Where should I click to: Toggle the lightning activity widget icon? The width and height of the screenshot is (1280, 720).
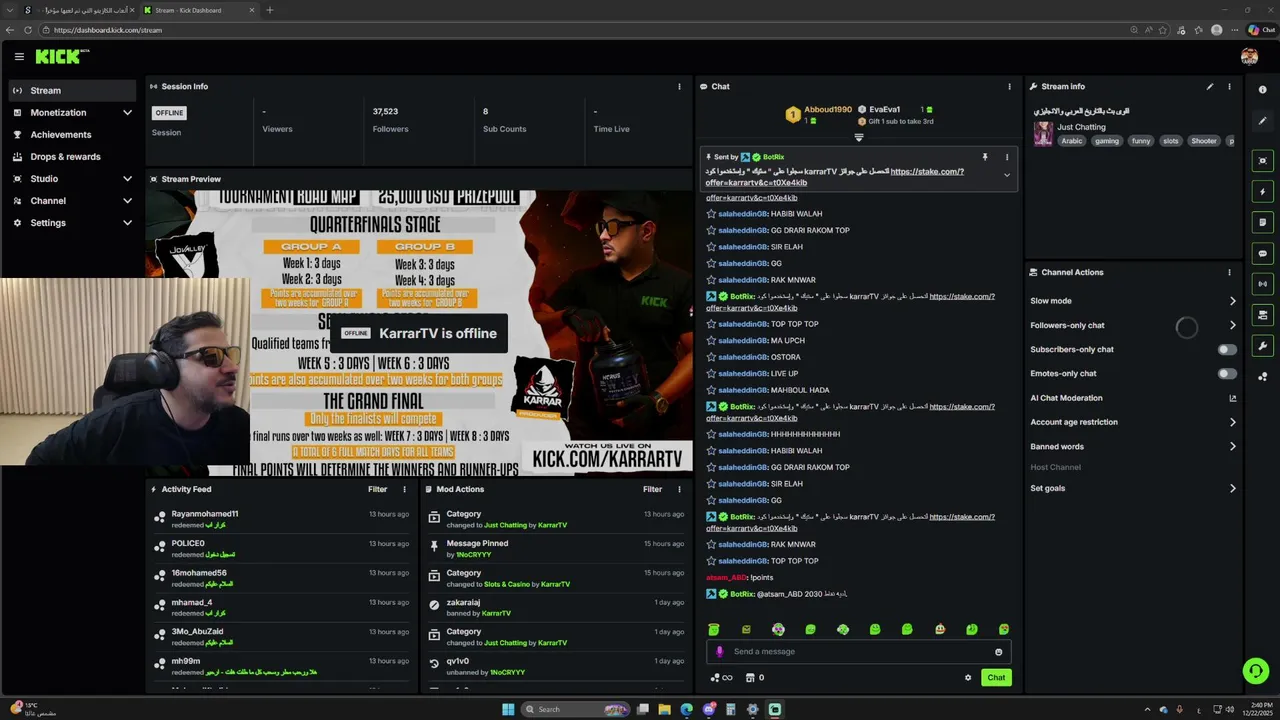(x=1263, y=192)
